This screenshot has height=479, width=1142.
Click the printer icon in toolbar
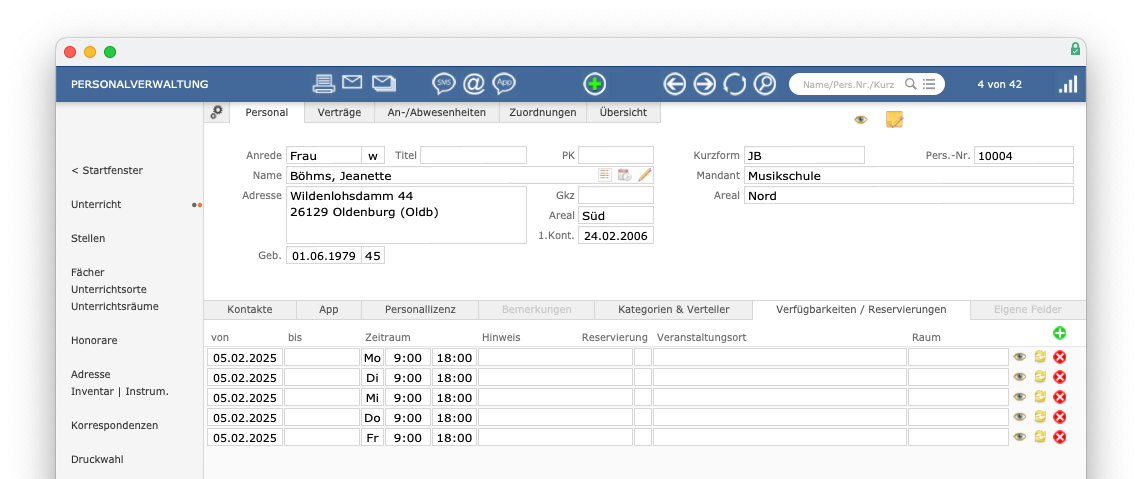pyautogui.click(x=323, y=84)
